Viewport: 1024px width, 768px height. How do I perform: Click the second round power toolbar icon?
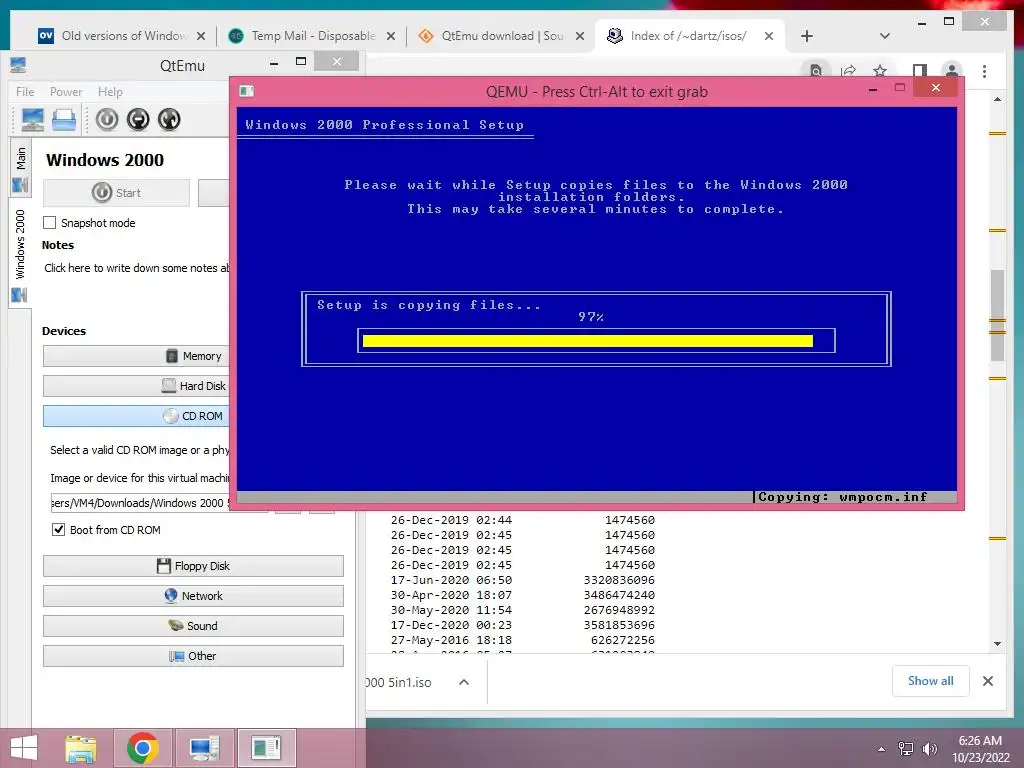coord(138,120)
